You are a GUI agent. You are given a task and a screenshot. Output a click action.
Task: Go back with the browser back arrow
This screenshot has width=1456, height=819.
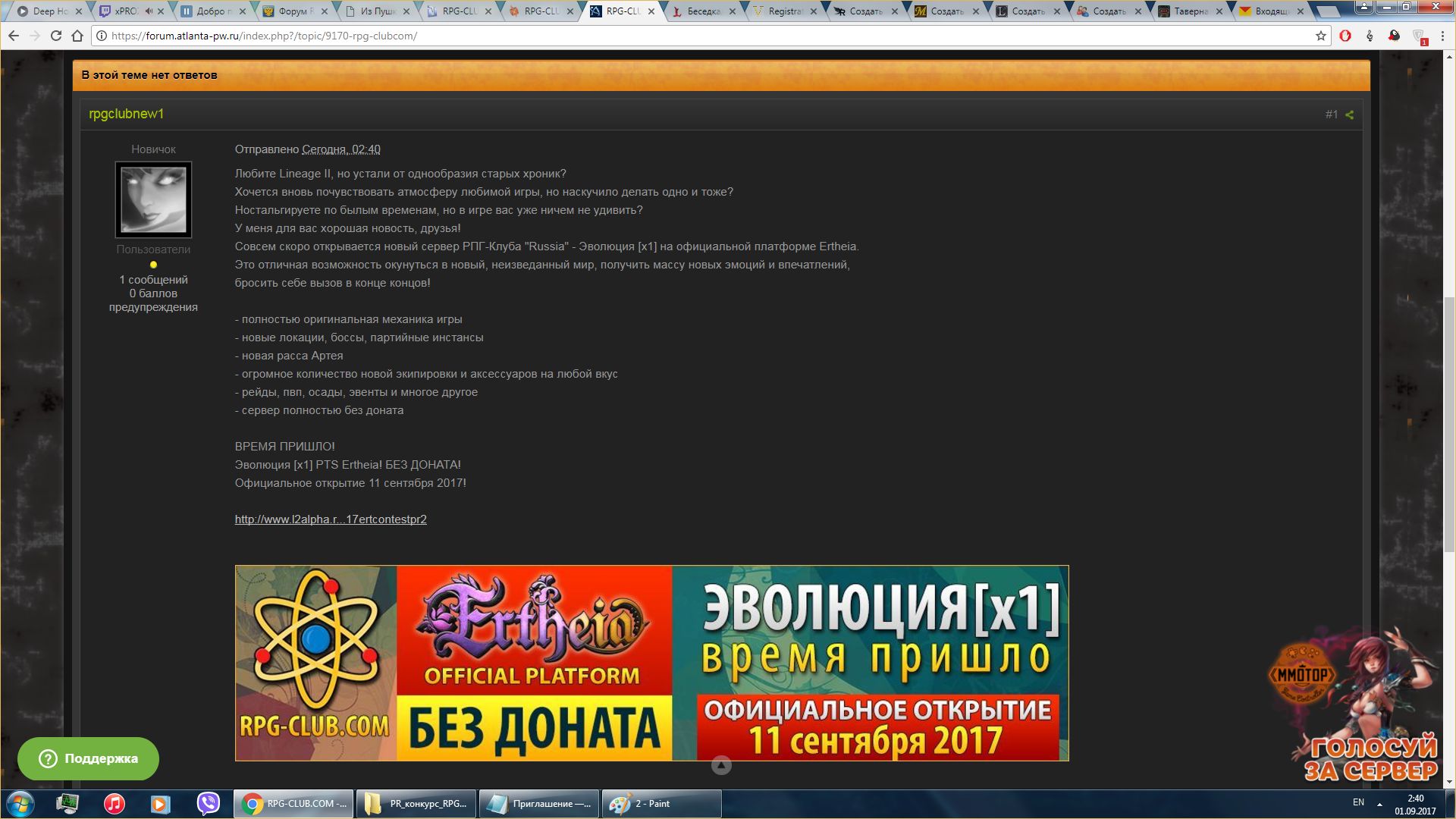click(x=14, y=36)
